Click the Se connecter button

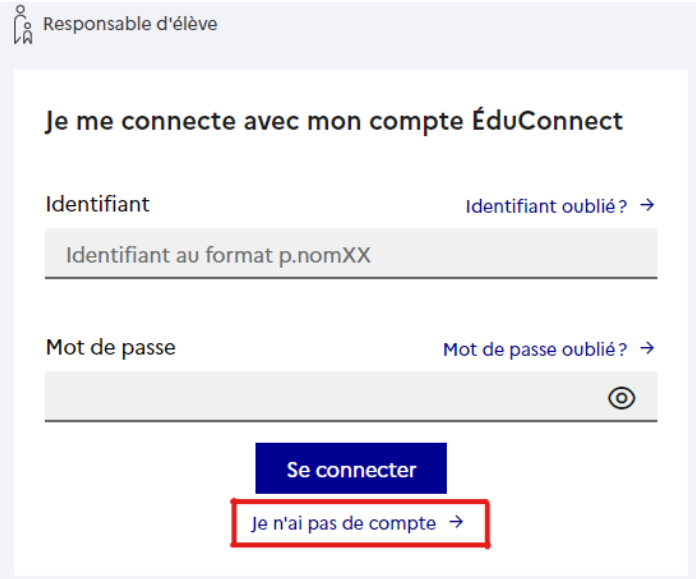coord(351,468)
